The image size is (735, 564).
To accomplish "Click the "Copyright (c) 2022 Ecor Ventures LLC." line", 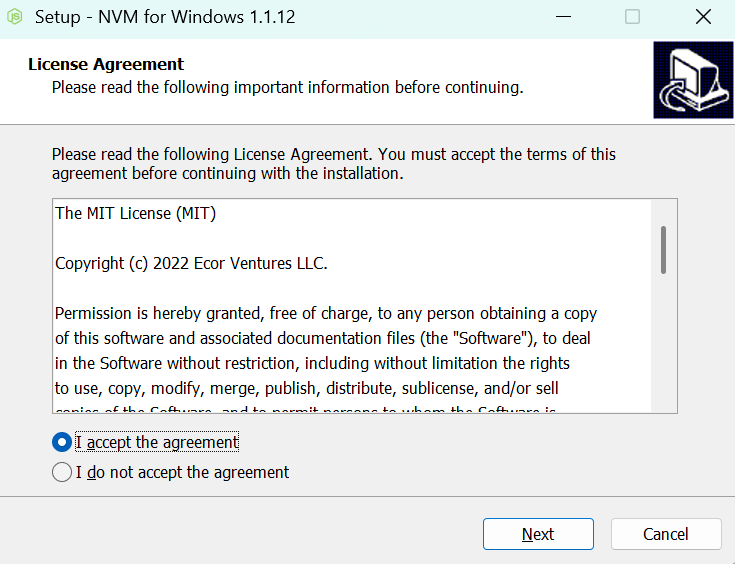I will 191,263.
